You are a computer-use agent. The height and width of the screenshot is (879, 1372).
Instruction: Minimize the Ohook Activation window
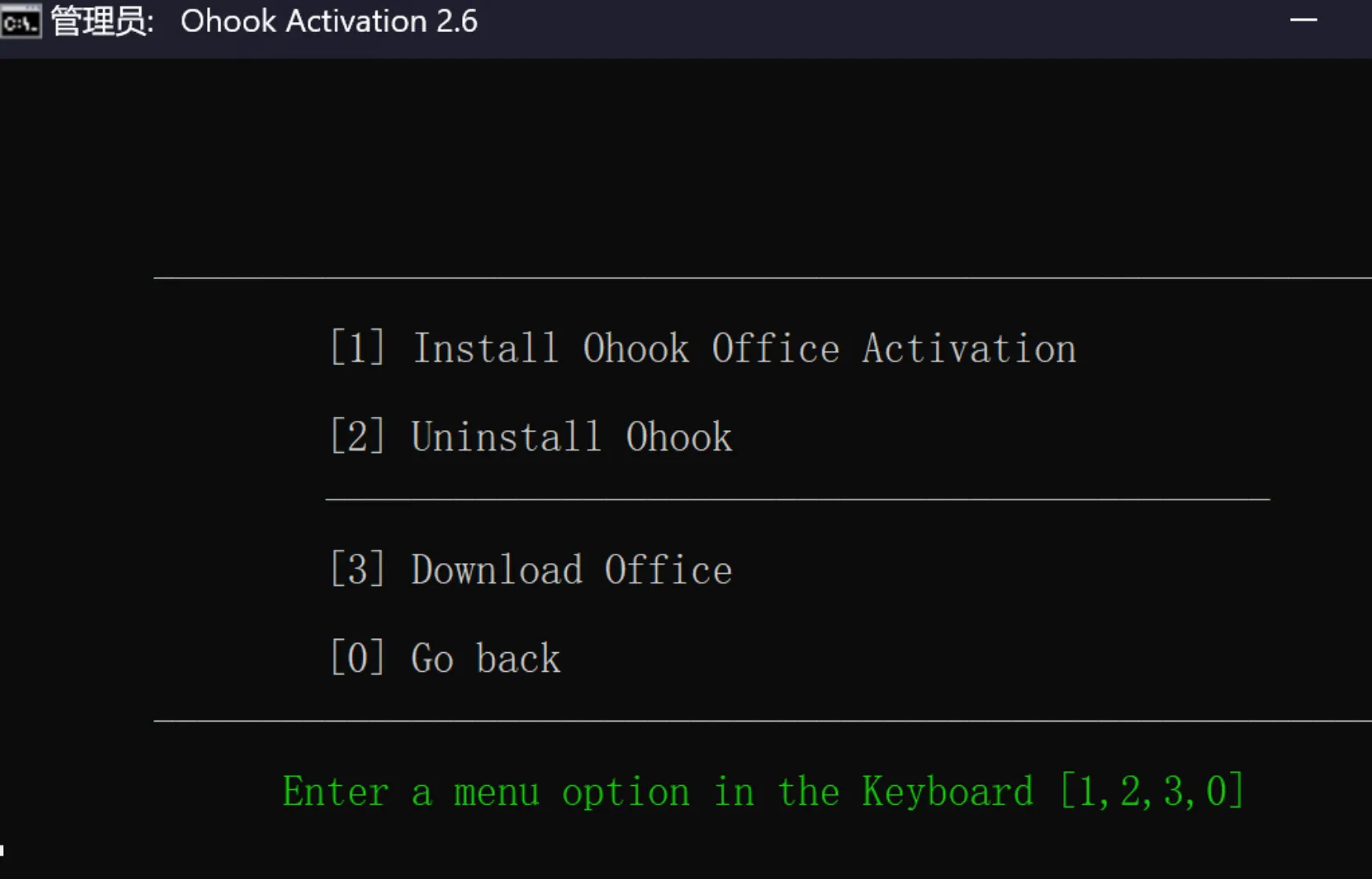click(x=1303, y=20)
